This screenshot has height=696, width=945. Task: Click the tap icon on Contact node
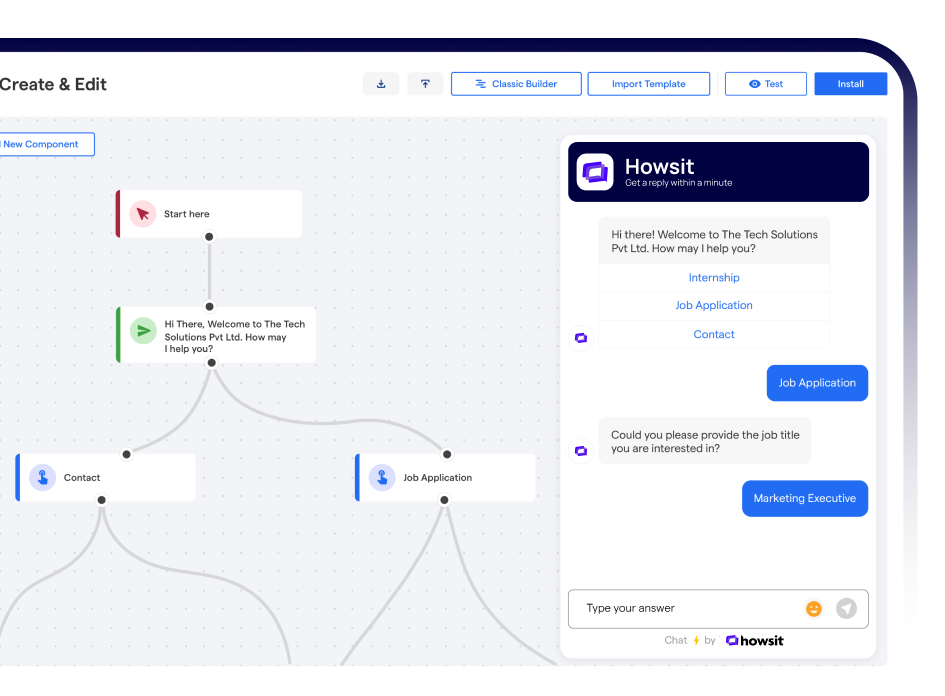point(43,478)
